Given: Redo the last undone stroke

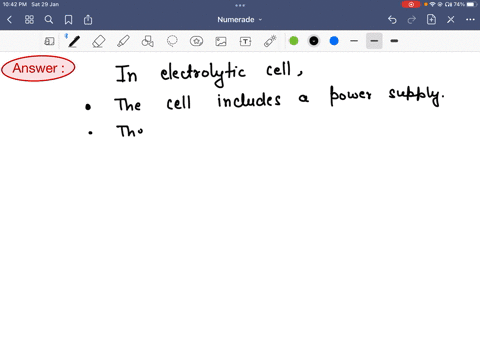Looking at the screenshot, I should (x=412, y=20).
